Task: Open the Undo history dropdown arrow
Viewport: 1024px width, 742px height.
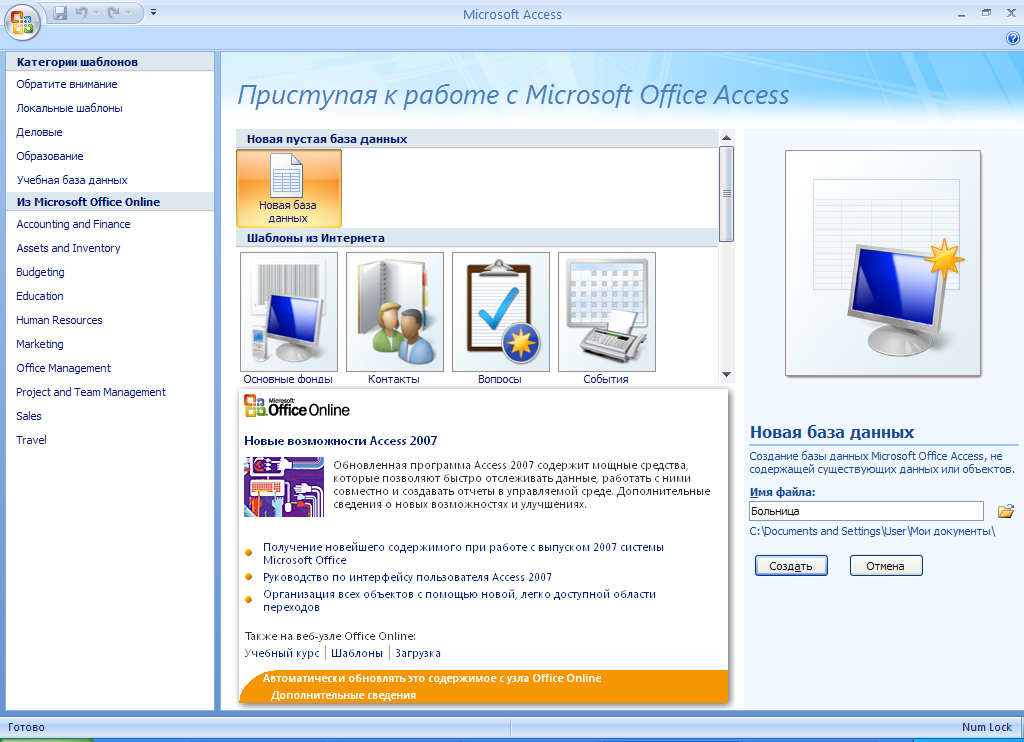Action: [x=96, y=12]
